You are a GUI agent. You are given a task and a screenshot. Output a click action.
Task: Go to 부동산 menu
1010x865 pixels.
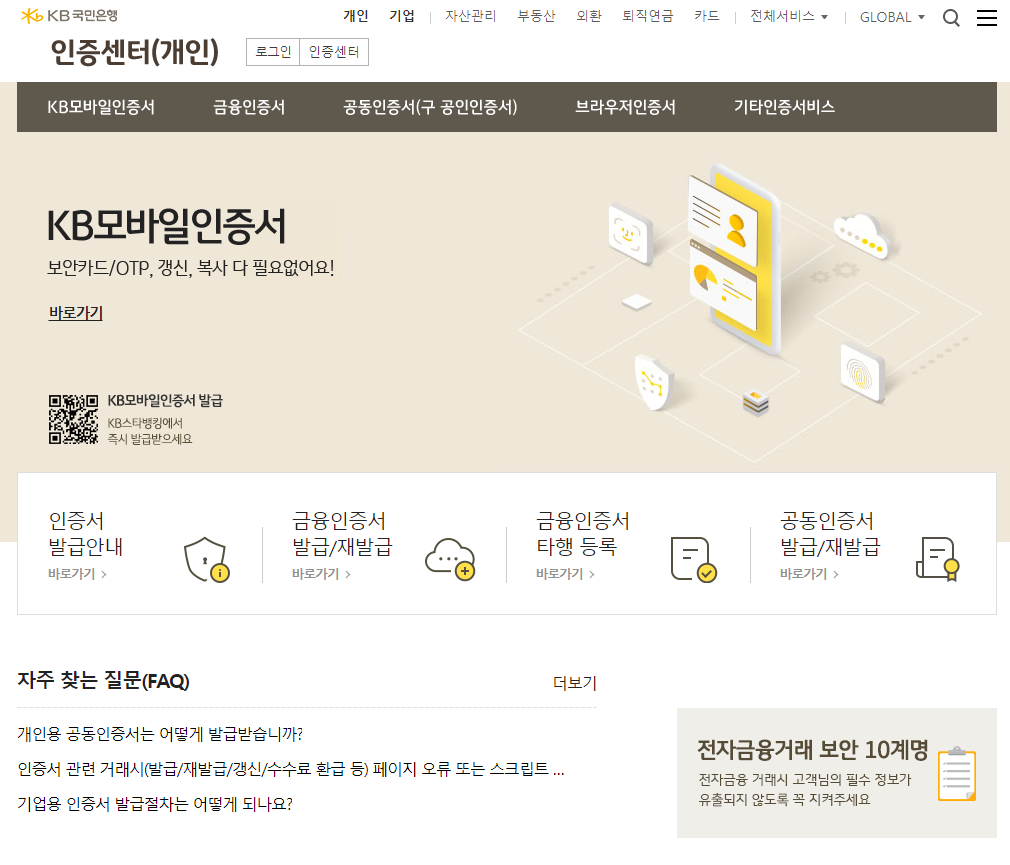coord(537,16)
